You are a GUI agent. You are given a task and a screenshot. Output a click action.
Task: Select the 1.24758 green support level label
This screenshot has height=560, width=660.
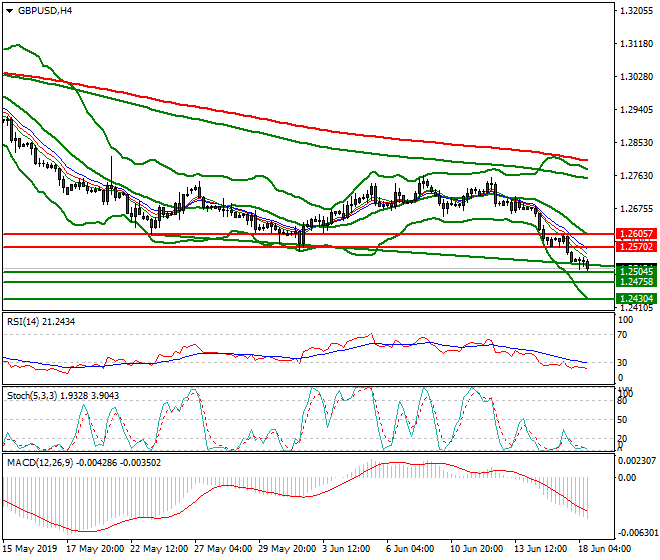point(636,282)
